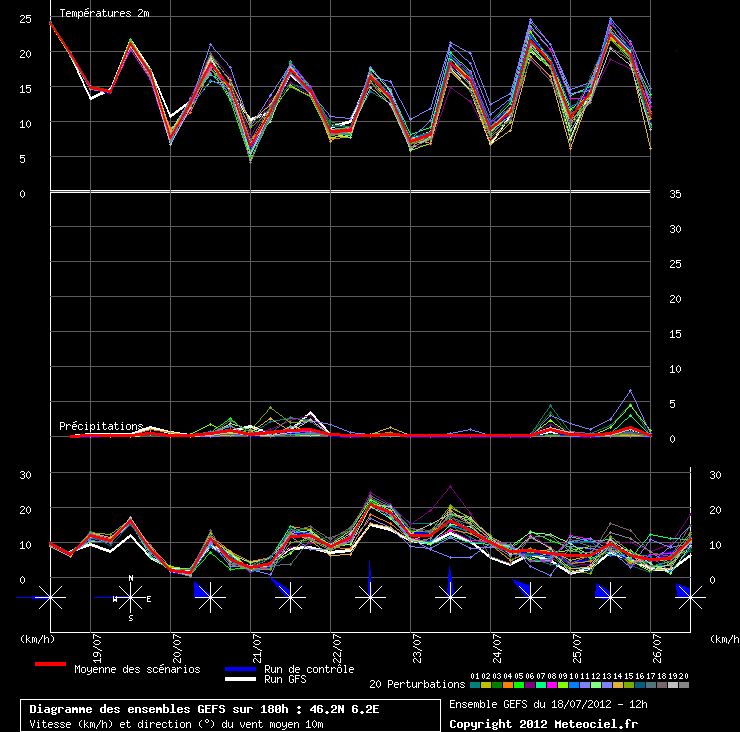Click wind rose between 22/07 and 23/07 labels

pyautogui.click(x=370, y=598)
